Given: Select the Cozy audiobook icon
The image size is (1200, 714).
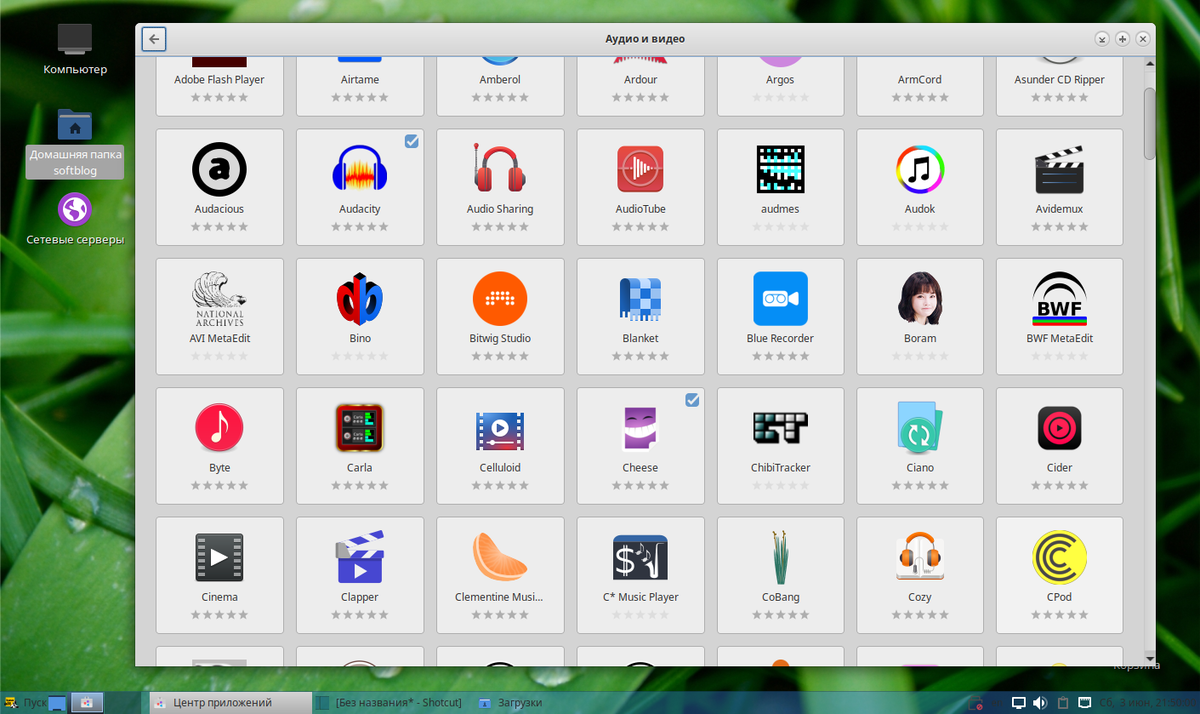Looking at the screenshot, I should coord(920,558).
